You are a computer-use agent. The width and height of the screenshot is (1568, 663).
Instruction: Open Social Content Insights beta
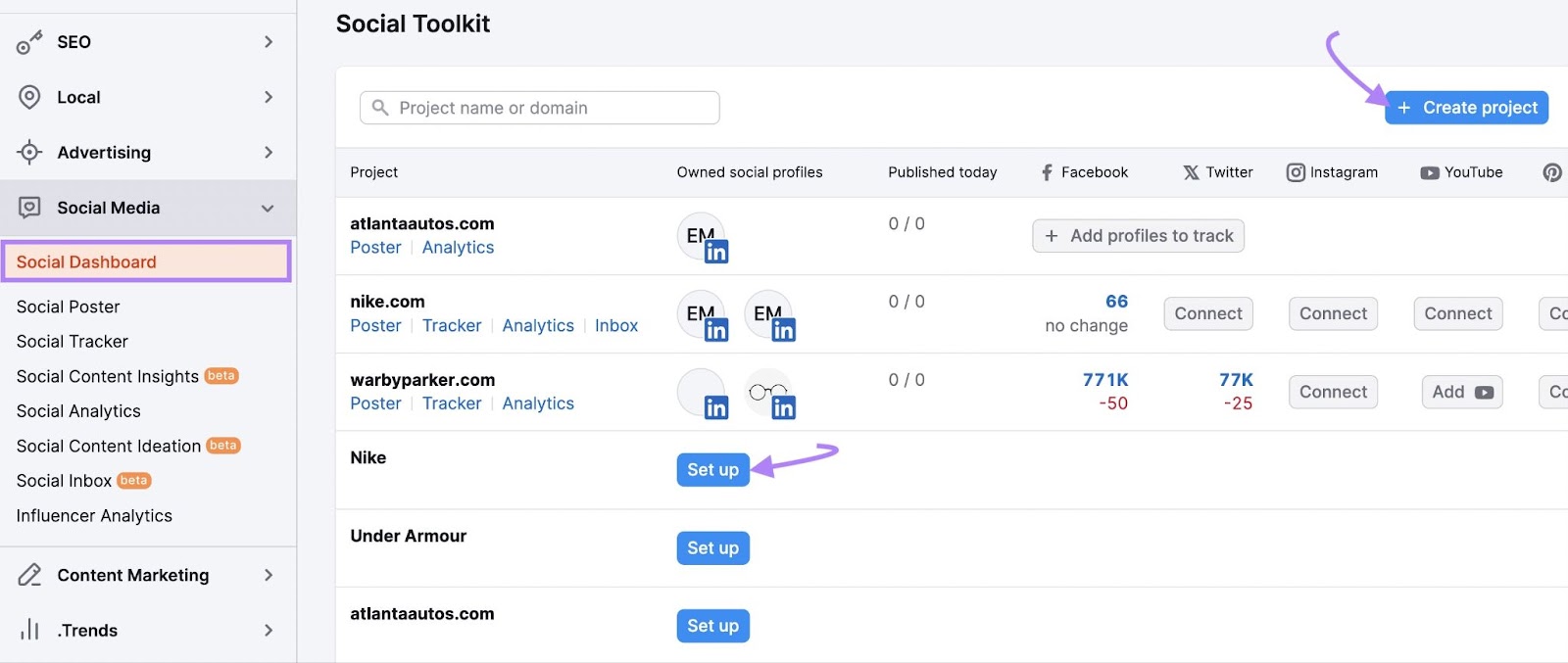click(127, 376)
